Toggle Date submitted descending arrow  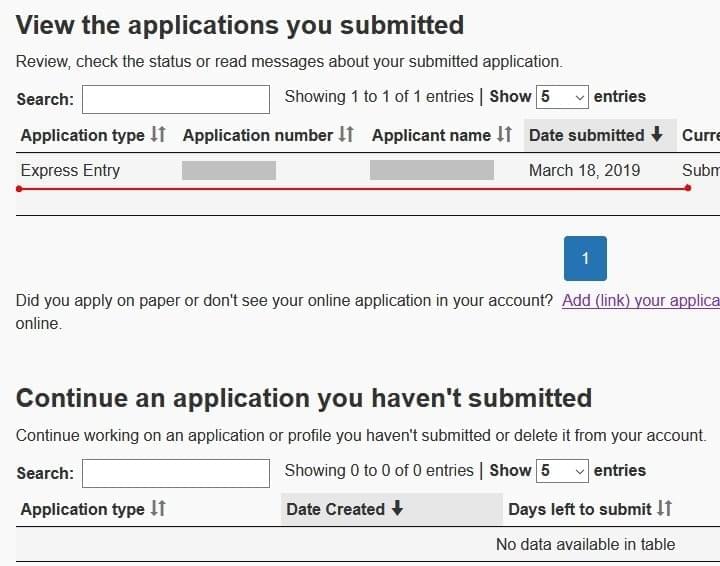(657, 134)
